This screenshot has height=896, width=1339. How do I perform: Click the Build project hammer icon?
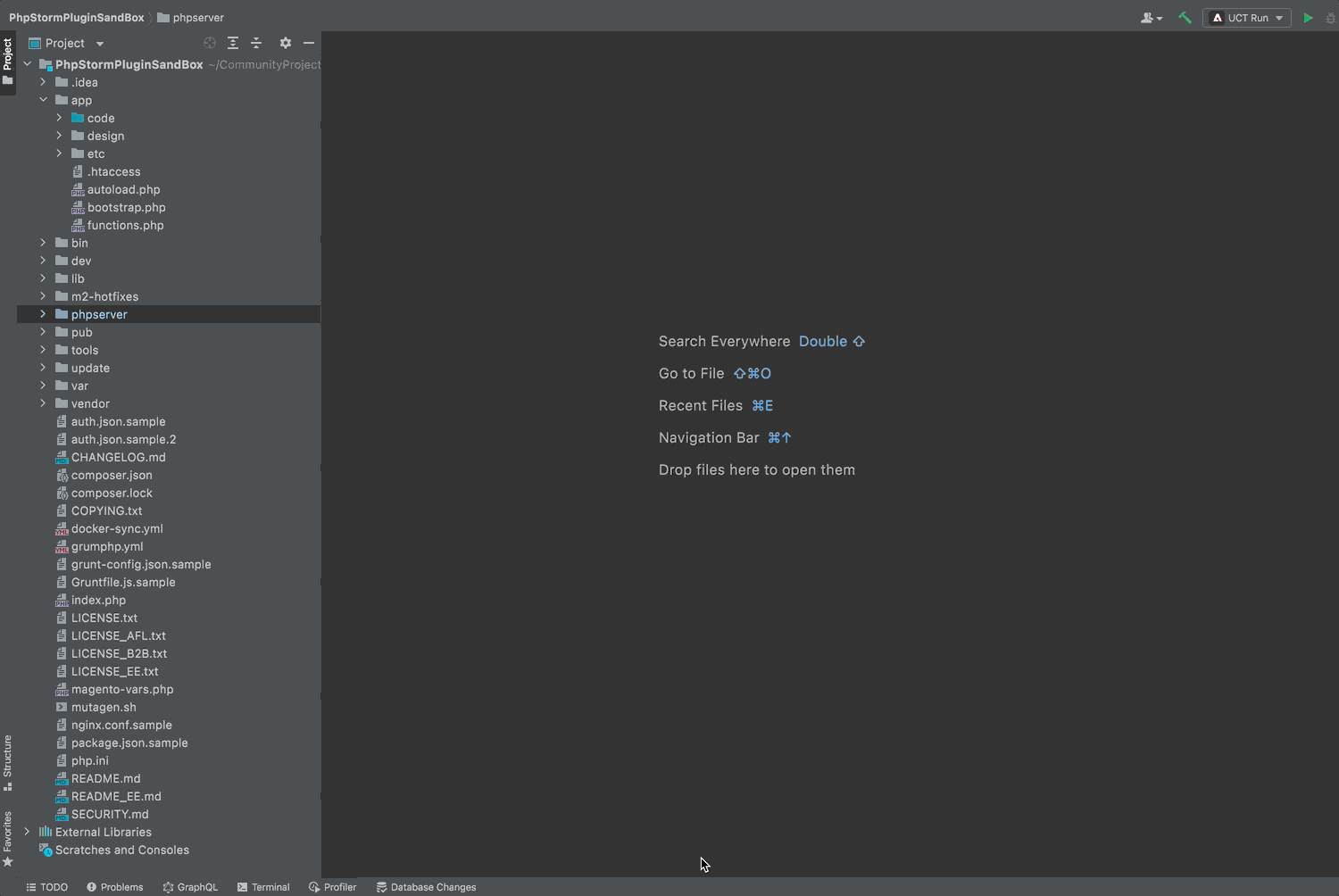(x=1185, y=18)
